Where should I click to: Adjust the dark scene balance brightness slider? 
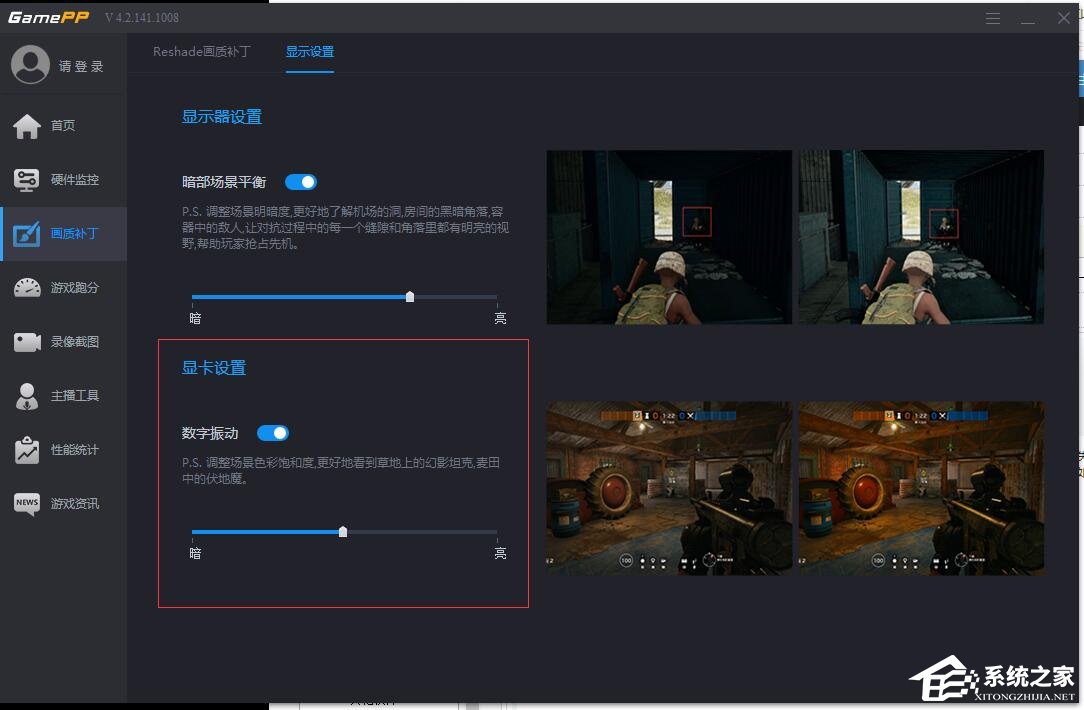409,297
